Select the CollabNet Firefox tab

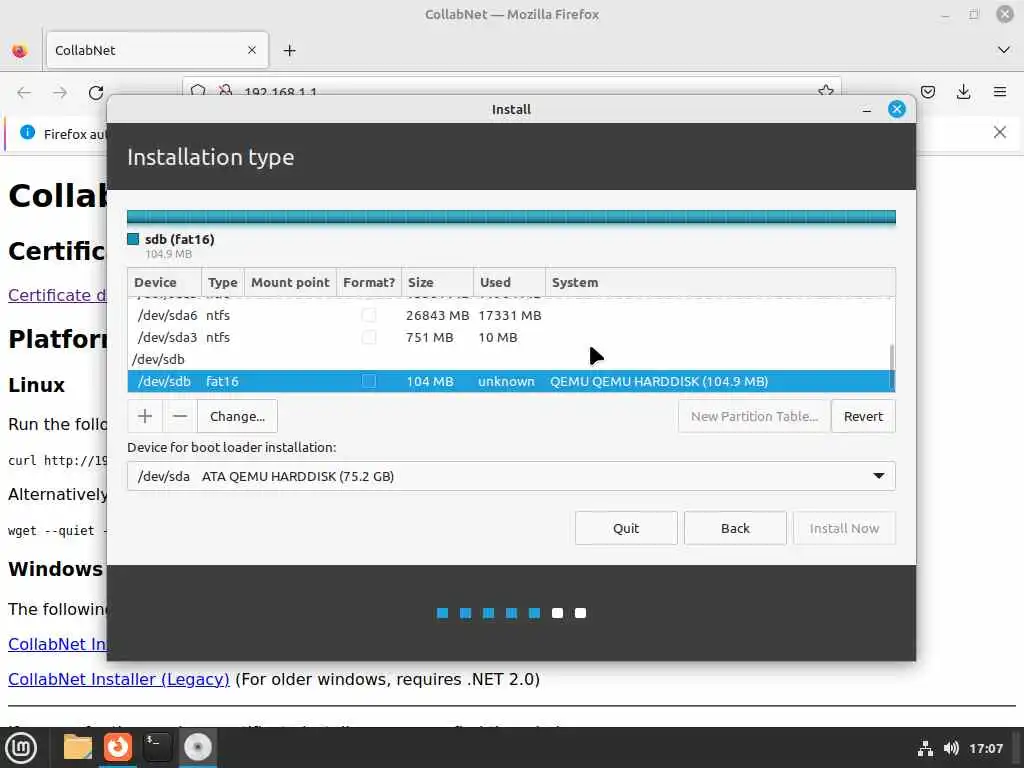[157, 50]
